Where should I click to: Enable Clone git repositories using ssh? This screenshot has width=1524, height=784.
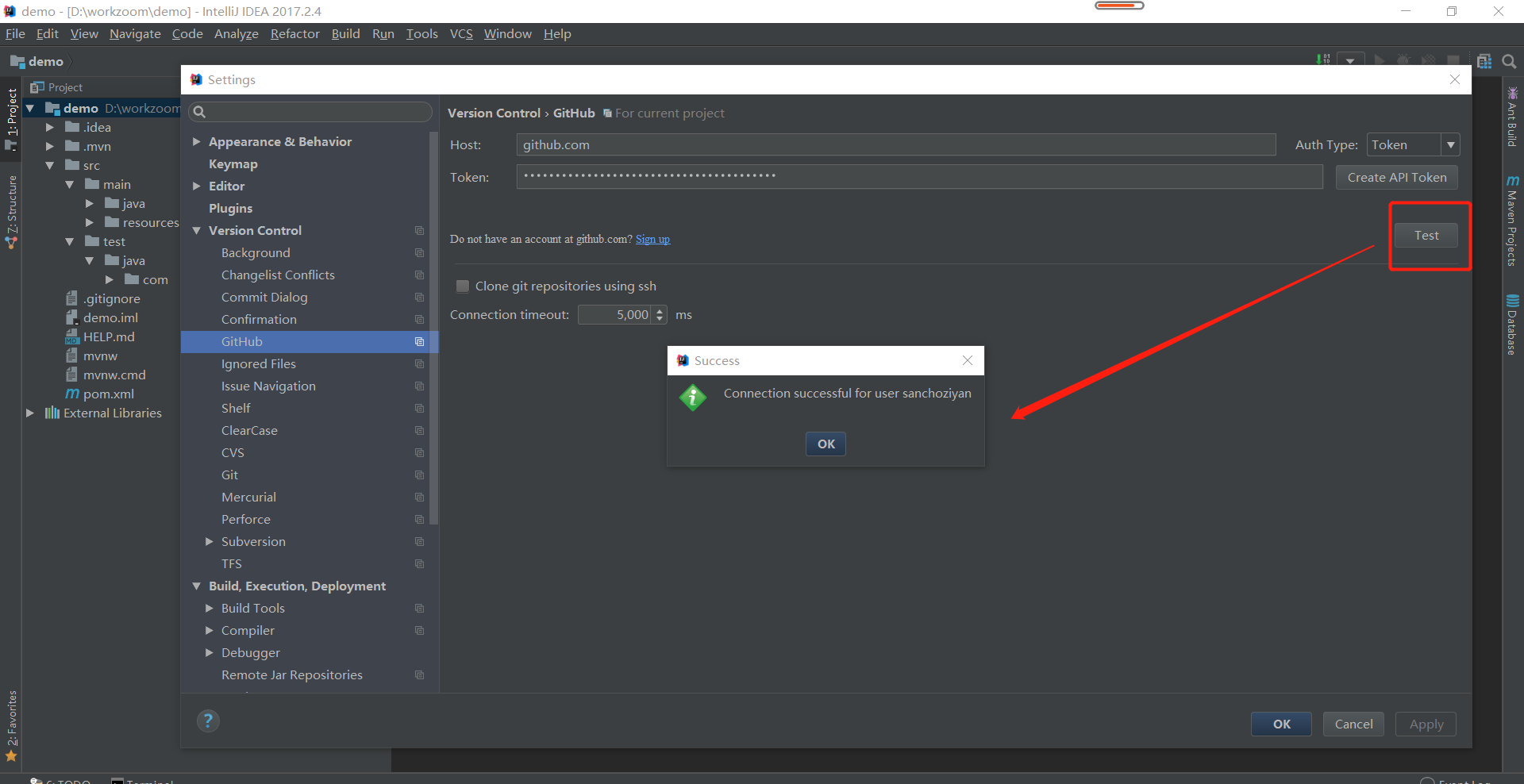pyautogui.click(x=462, y=286)
